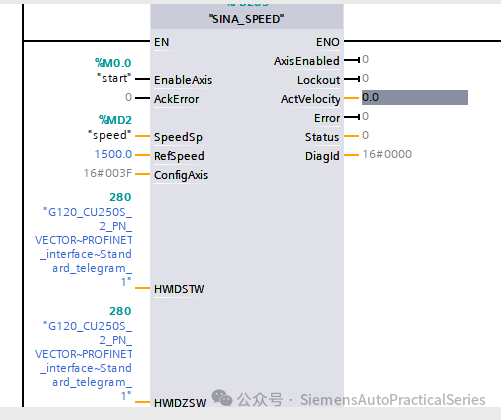Viewport: 501px width, 420px height.
Task: Click the ActVelocity output parameter
Action: (x=310, y=99)
